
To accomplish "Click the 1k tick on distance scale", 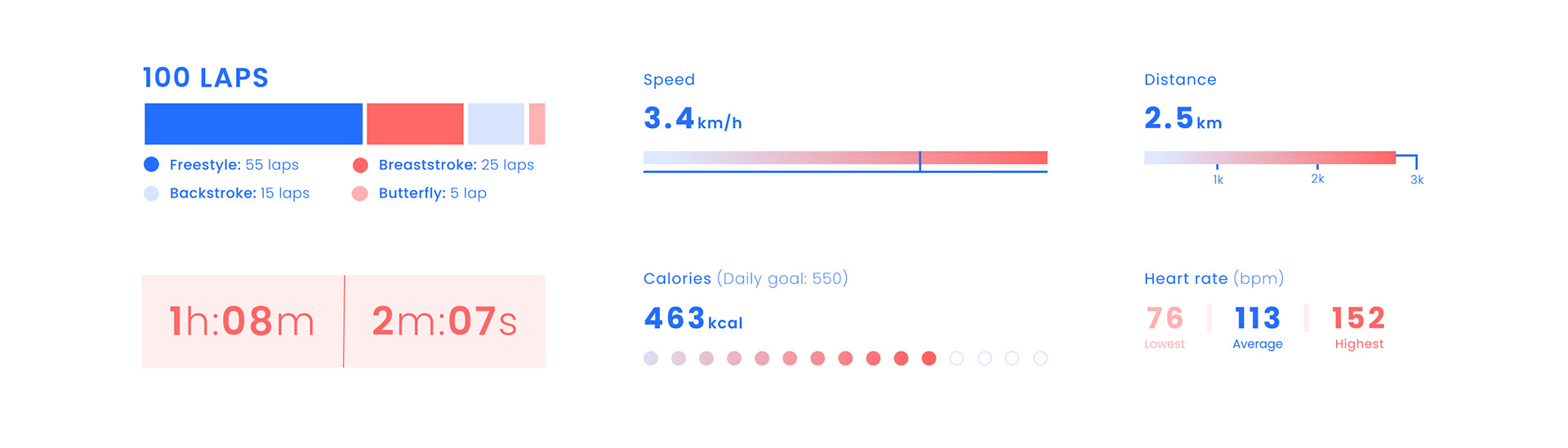I will 1218,175.
